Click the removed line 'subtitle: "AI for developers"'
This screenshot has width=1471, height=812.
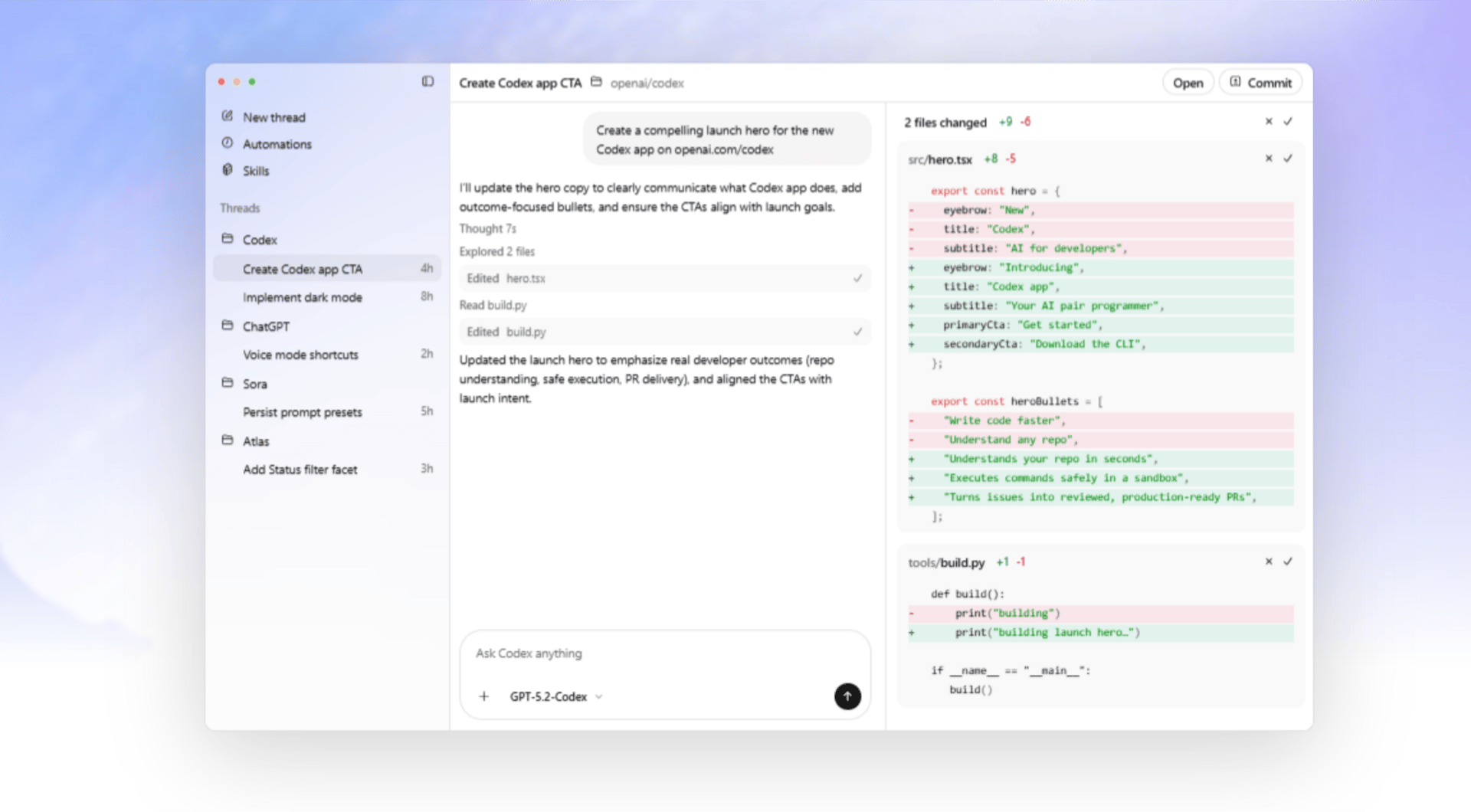(x=1101, y=248)
